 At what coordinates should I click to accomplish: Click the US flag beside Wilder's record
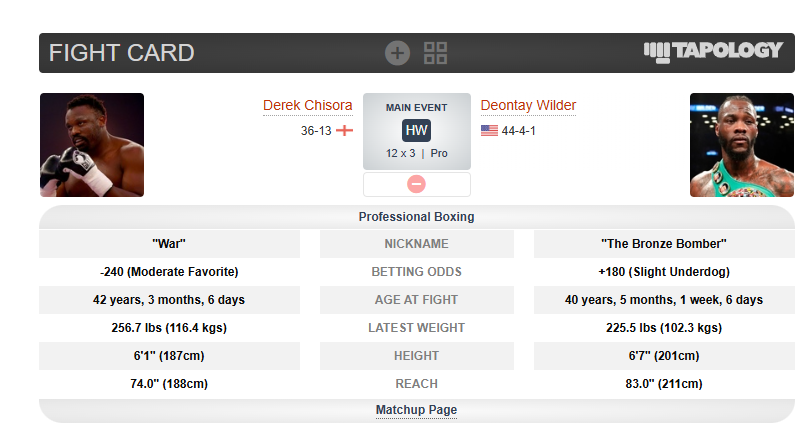(x=489, y=130)
